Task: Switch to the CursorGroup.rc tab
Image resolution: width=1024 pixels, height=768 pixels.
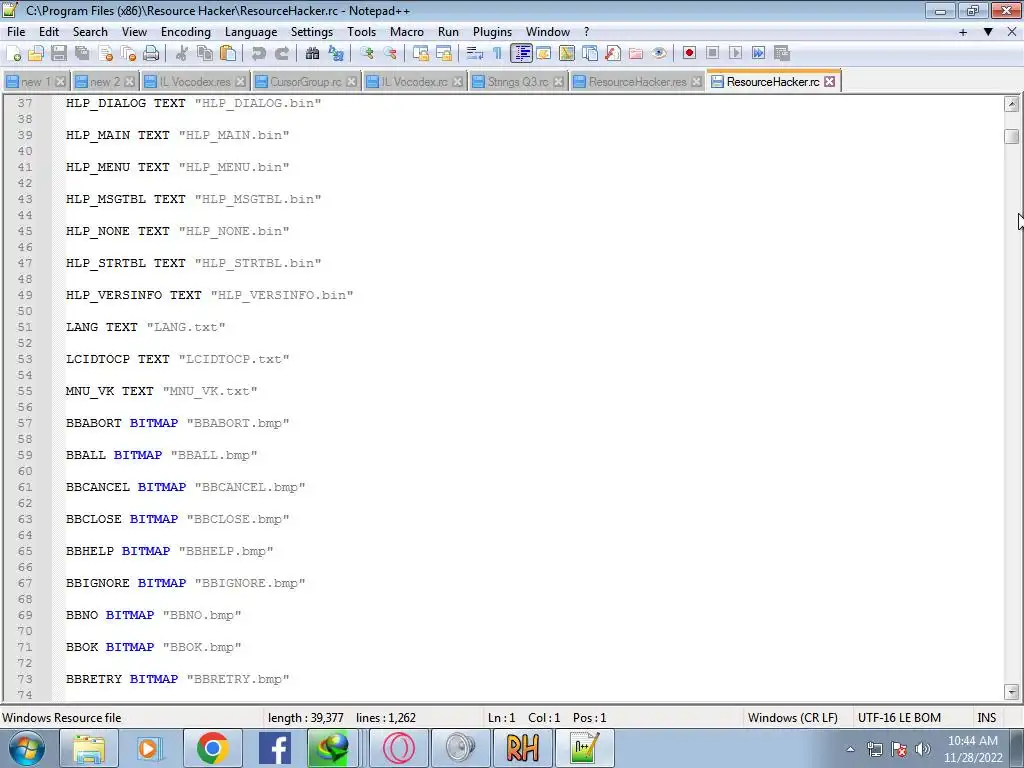Action: tap(305, 82)
